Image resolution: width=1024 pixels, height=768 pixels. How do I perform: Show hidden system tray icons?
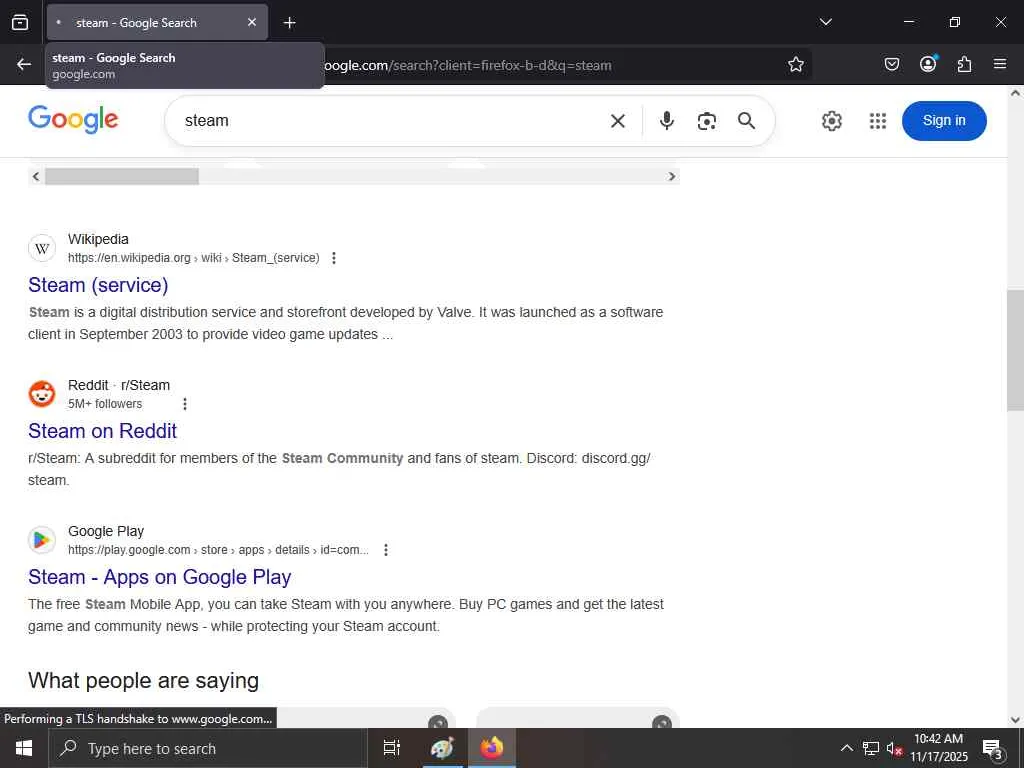tap(846, 748)
